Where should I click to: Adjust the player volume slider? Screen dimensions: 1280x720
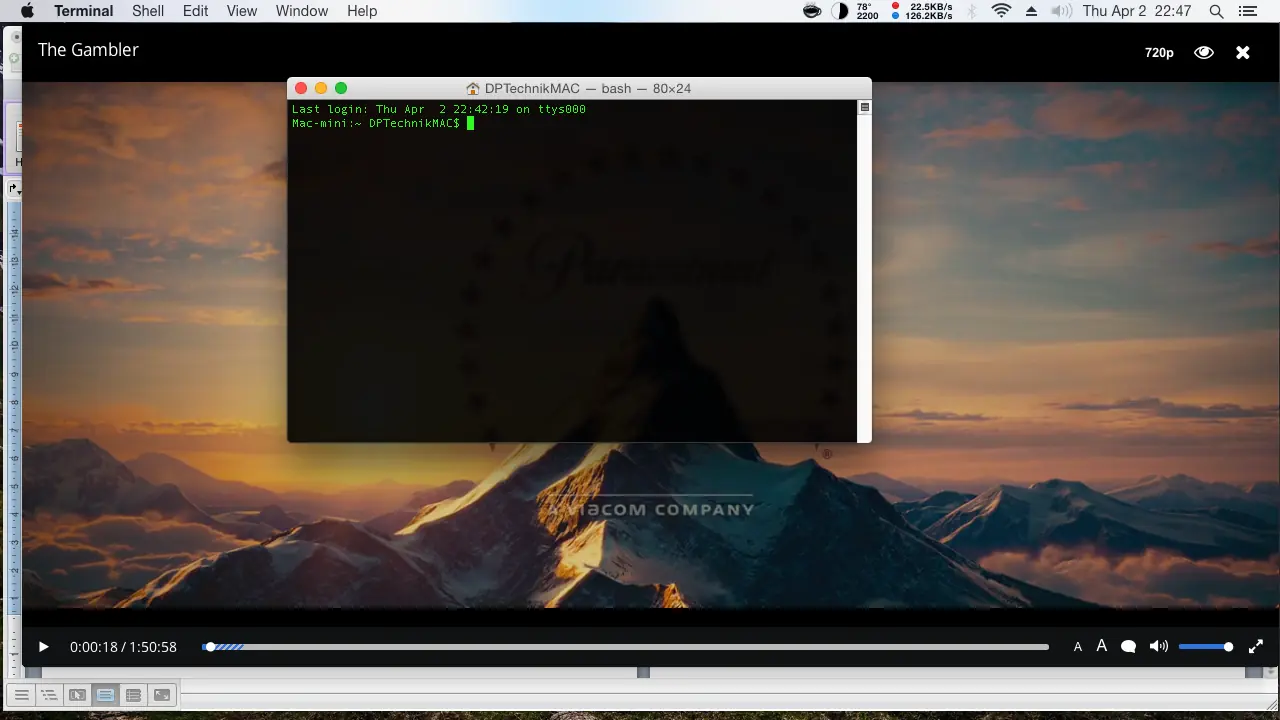click(1206, 647)
